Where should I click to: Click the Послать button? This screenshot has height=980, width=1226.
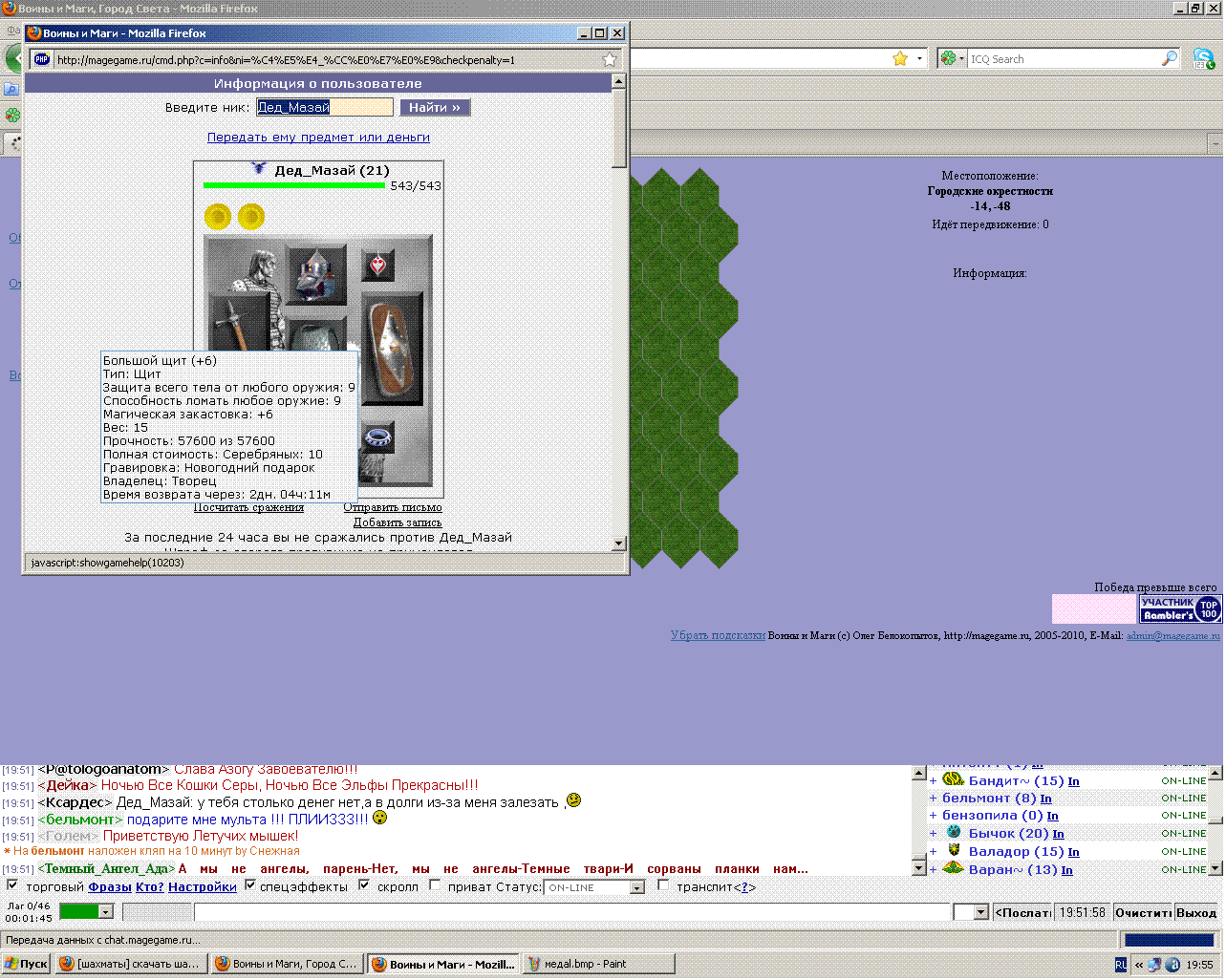(1023, 912)
